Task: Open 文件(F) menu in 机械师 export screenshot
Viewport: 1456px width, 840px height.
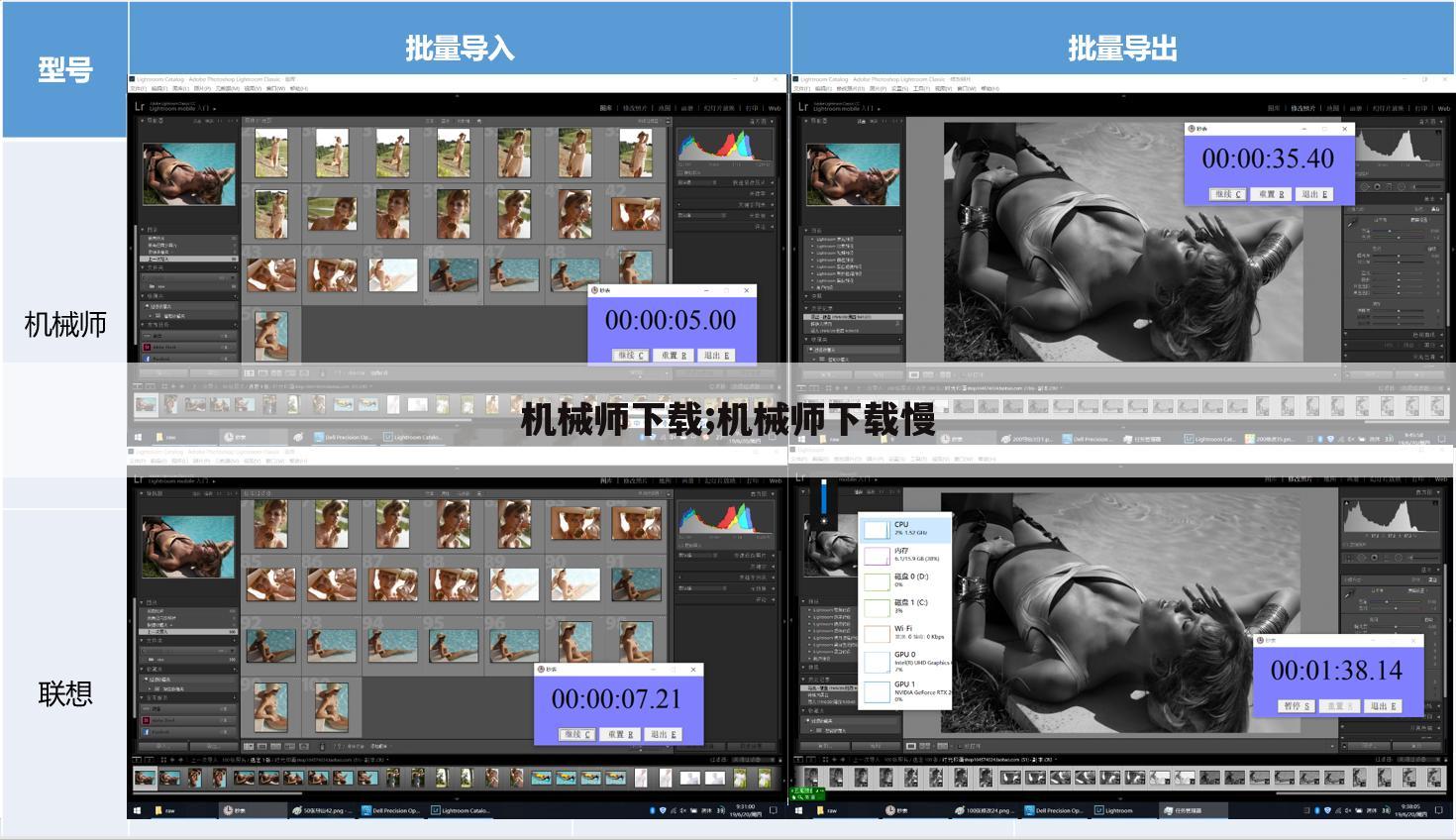Action: [802, 89]
